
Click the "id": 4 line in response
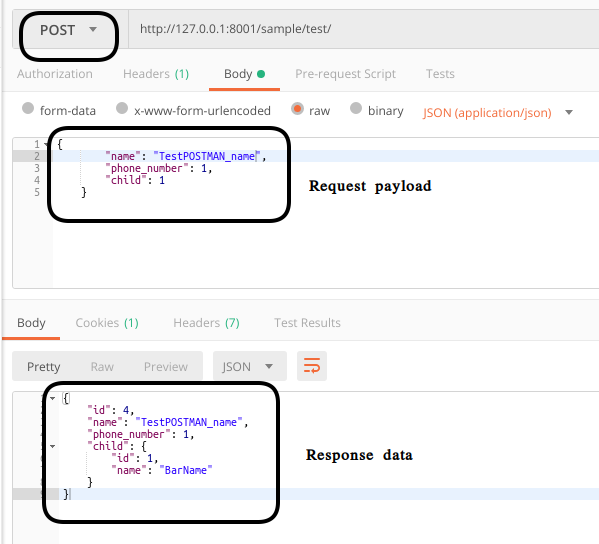(x=111, y=410)
